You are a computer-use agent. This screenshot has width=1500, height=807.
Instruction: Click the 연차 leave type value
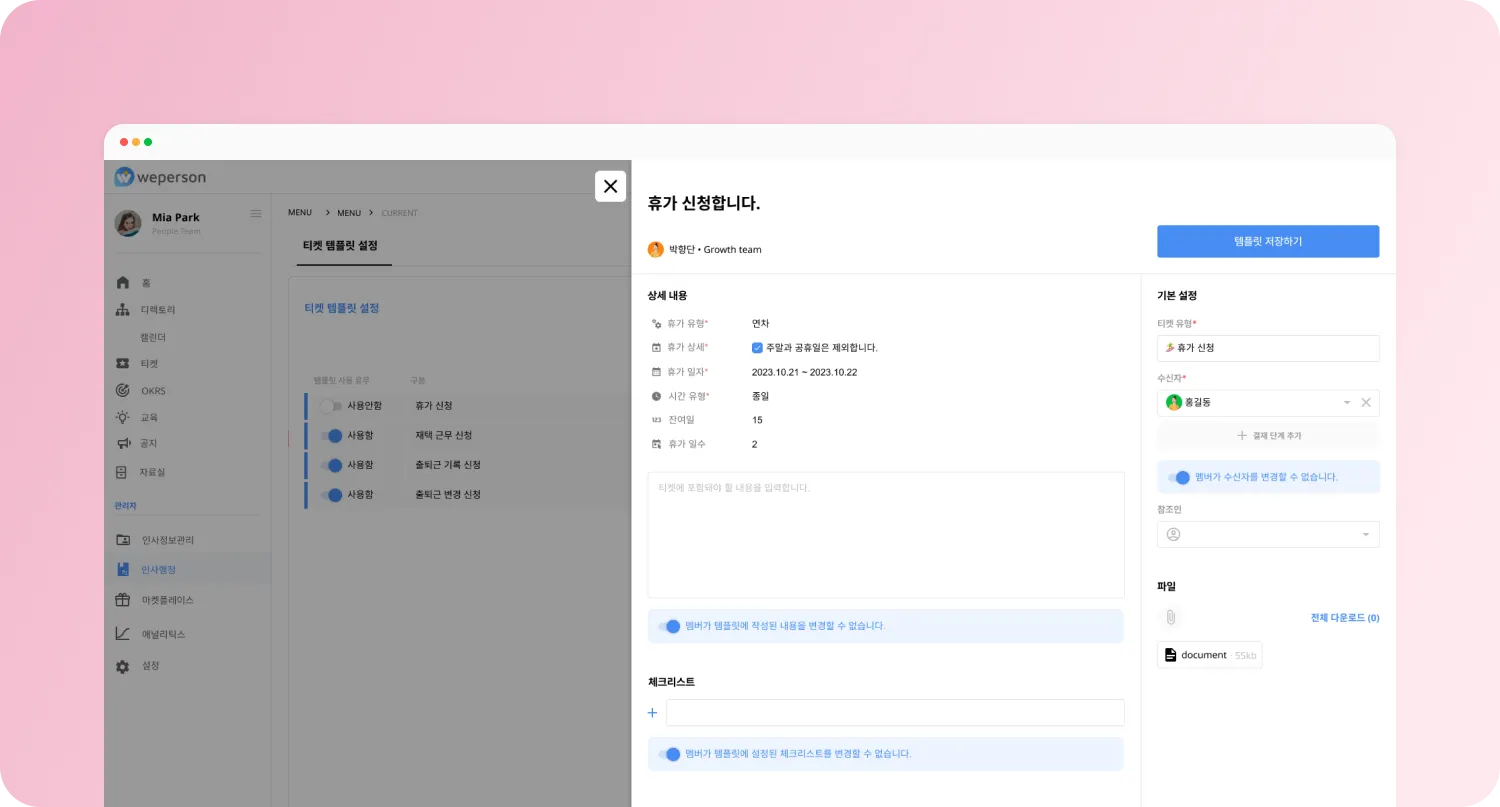pos(761,324)
